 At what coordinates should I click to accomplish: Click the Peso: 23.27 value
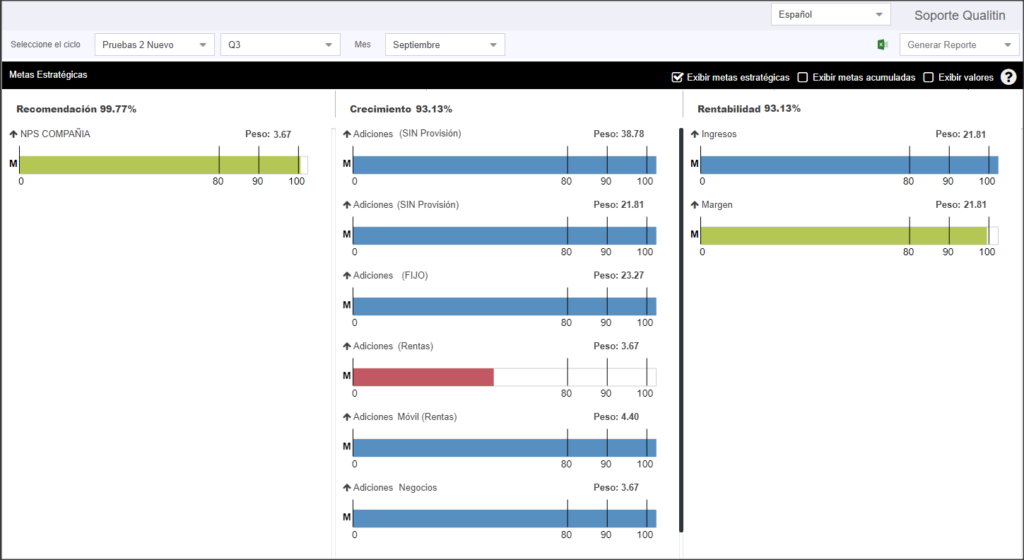pyautogui.click(x=618, y=275)
